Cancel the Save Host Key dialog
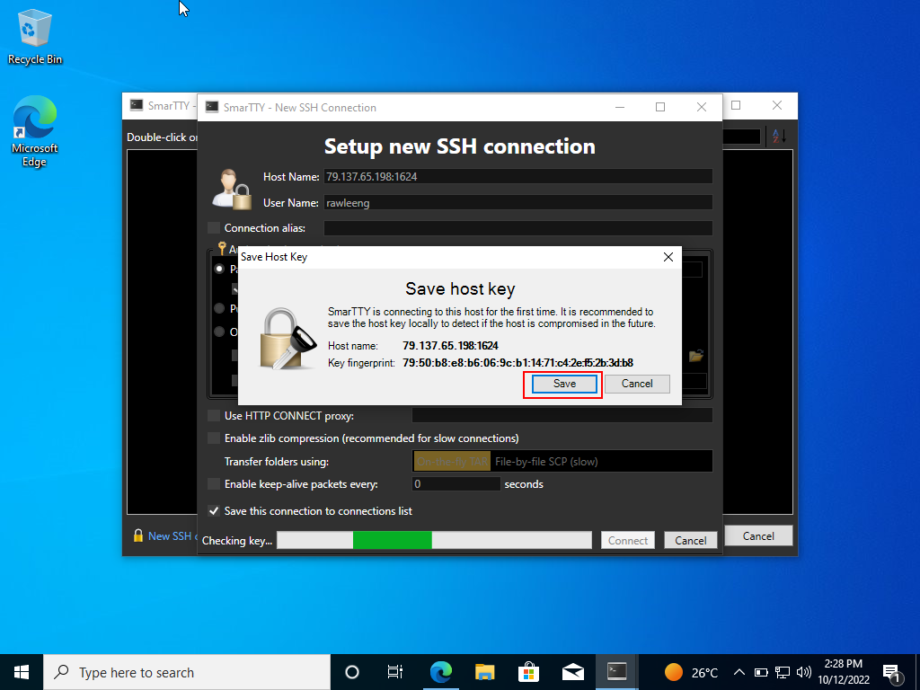Screen dimensions: 920x690 coord(637,384)
